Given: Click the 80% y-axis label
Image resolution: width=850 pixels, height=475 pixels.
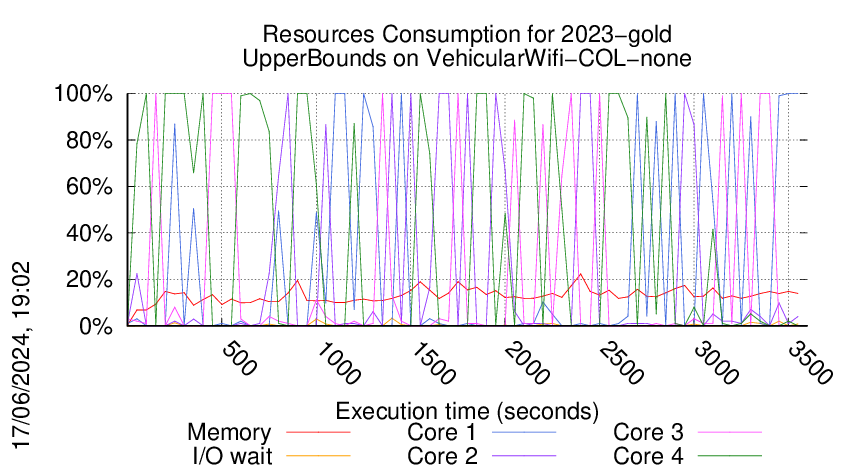Looking at the screenshot, I should coord(89,140).
